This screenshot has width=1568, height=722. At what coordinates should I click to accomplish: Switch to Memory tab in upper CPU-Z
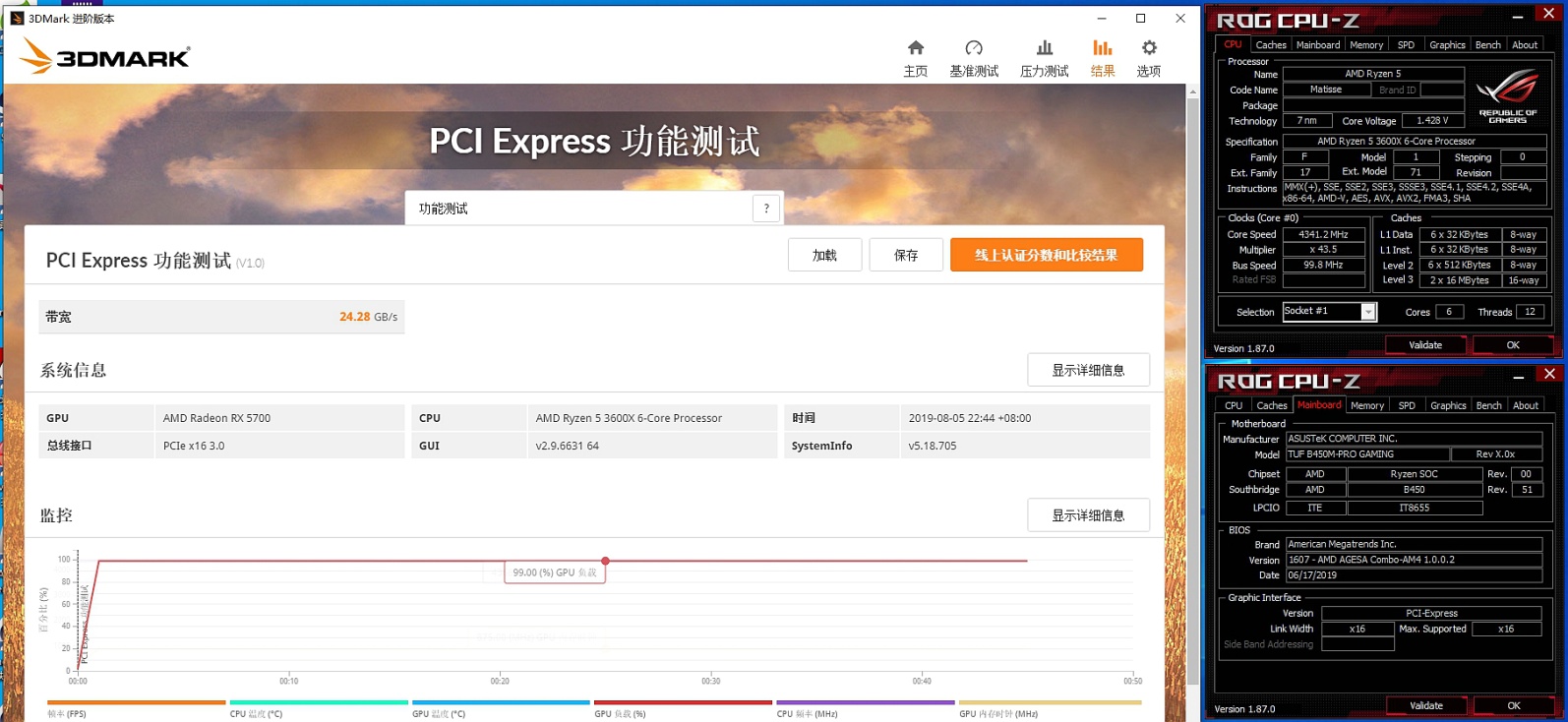tap(1366, 45)
